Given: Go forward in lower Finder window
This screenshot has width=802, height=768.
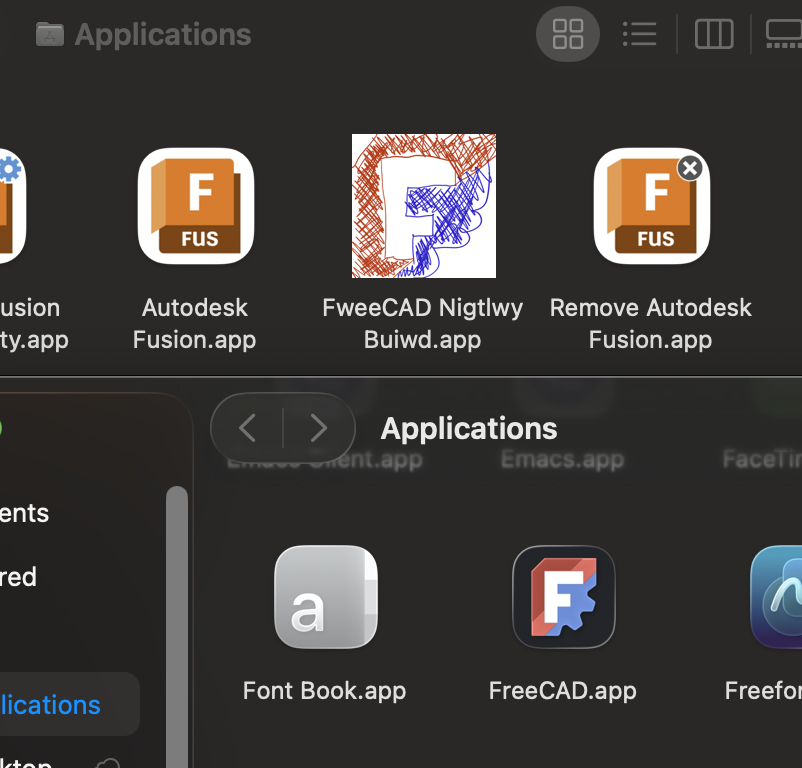Looking at the screenshot, I should (319, 428).
